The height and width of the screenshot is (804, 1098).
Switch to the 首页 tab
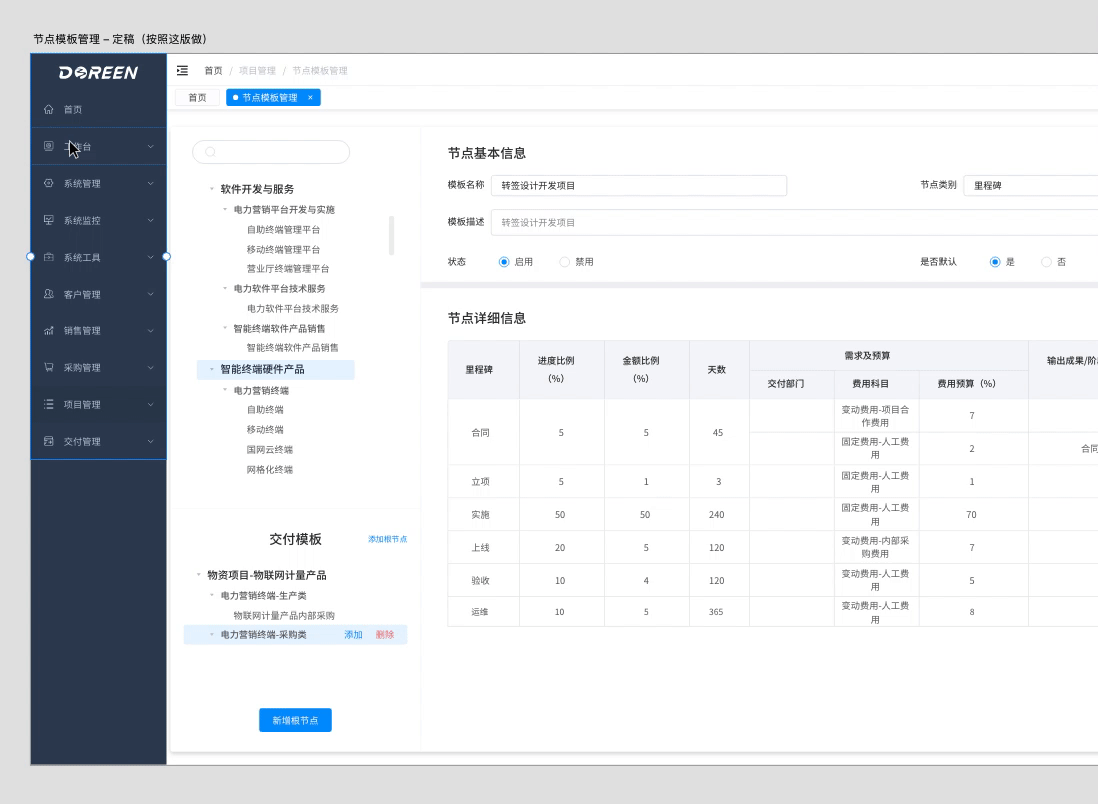(x=197, y=97)
